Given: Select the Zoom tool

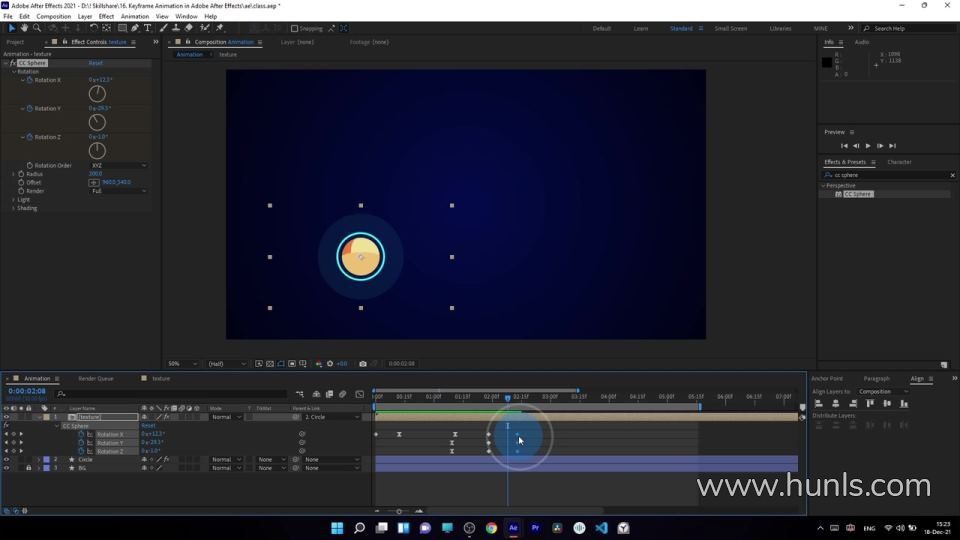Looking at the screenshot, I should (x=37, y=28).
